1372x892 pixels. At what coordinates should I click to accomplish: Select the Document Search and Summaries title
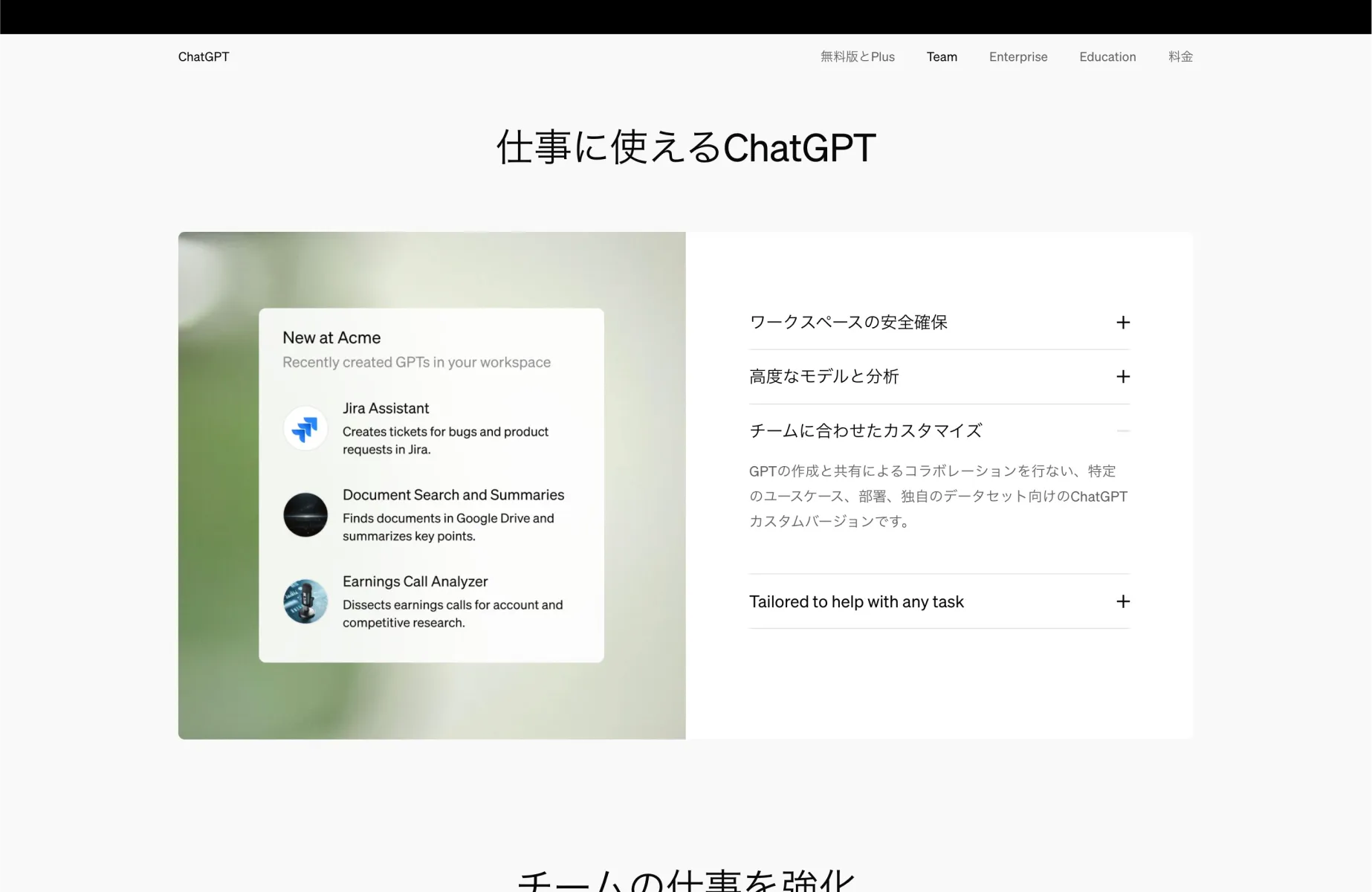point(453,495)
